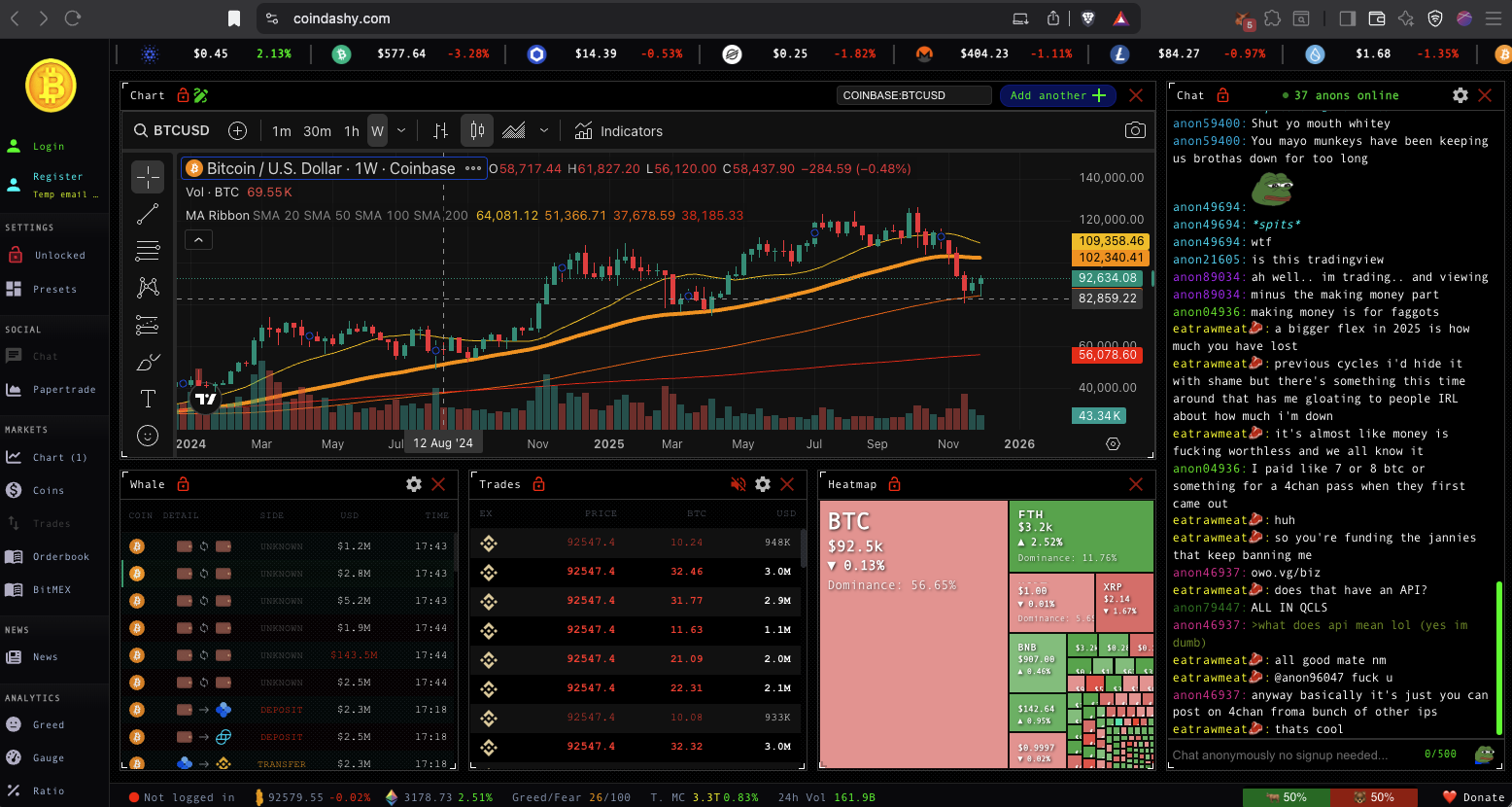Screen dimensions: 1512x807
Task: Click the coindashy Bitcoin logo
Action: pyautogui.click(x=51, y=86)
